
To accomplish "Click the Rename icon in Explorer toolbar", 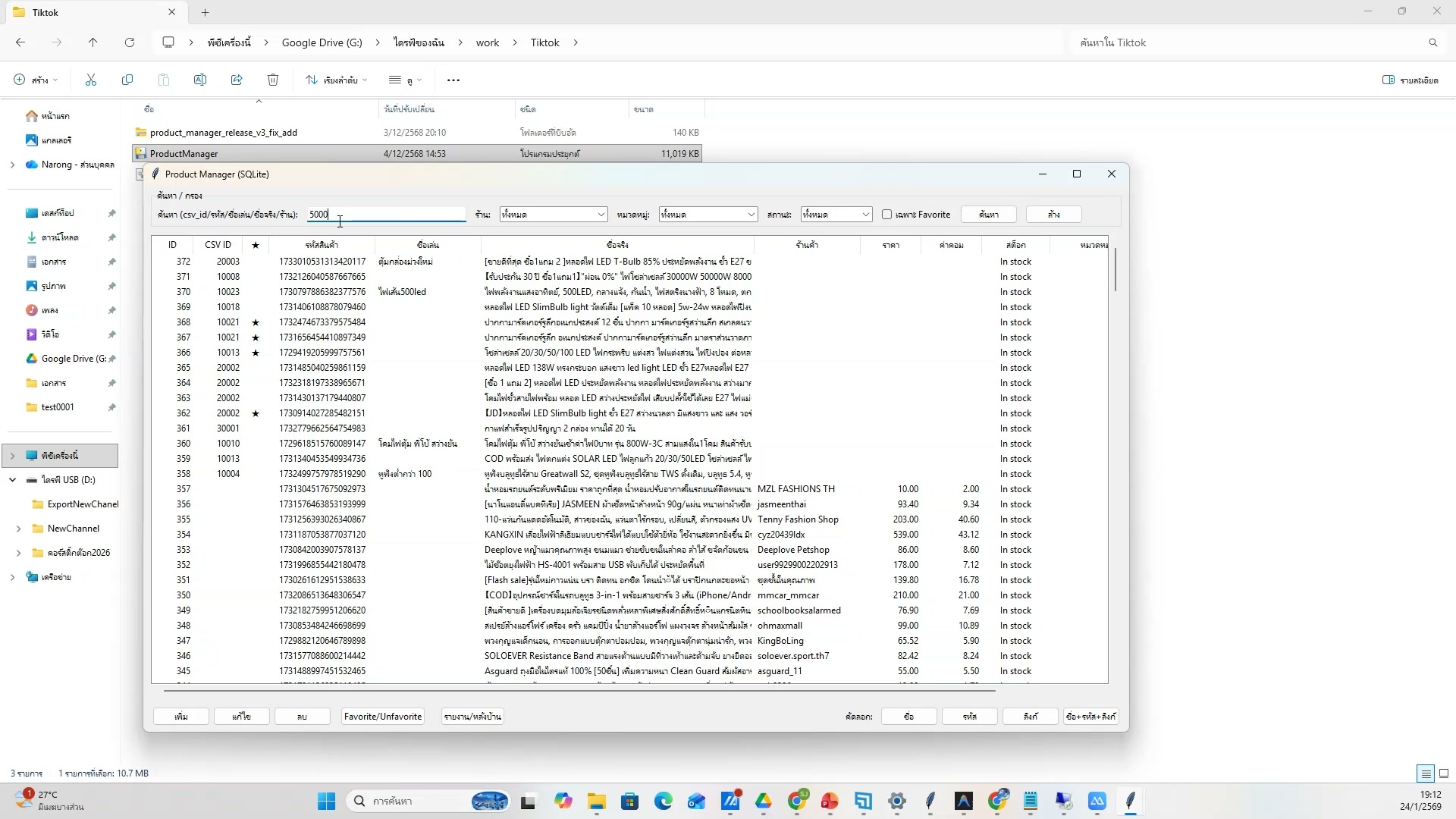I will click(x=200, y=80).
